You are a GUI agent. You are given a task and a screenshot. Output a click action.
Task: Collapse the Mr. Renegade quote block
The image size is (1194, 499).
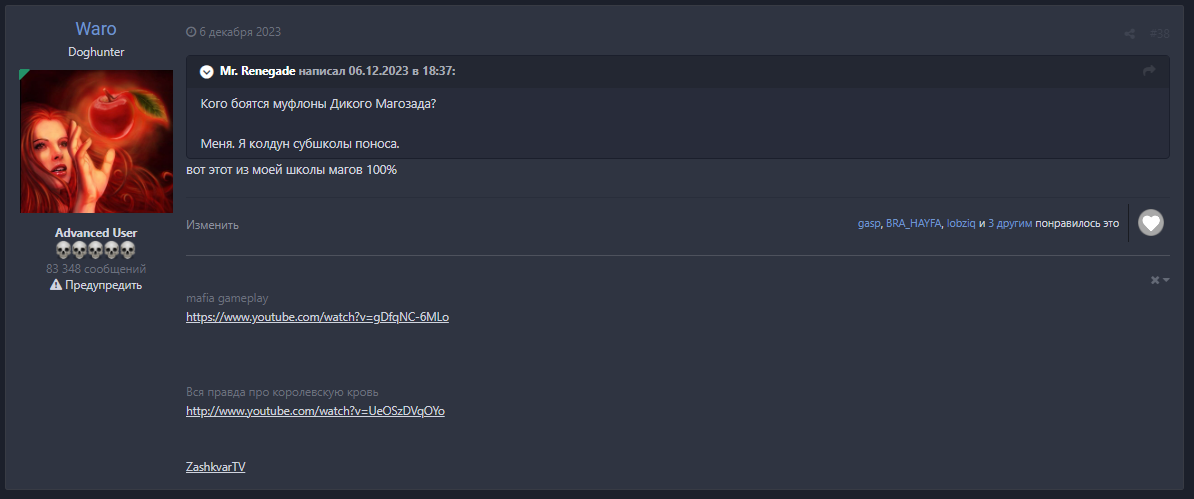coord(206,71)
